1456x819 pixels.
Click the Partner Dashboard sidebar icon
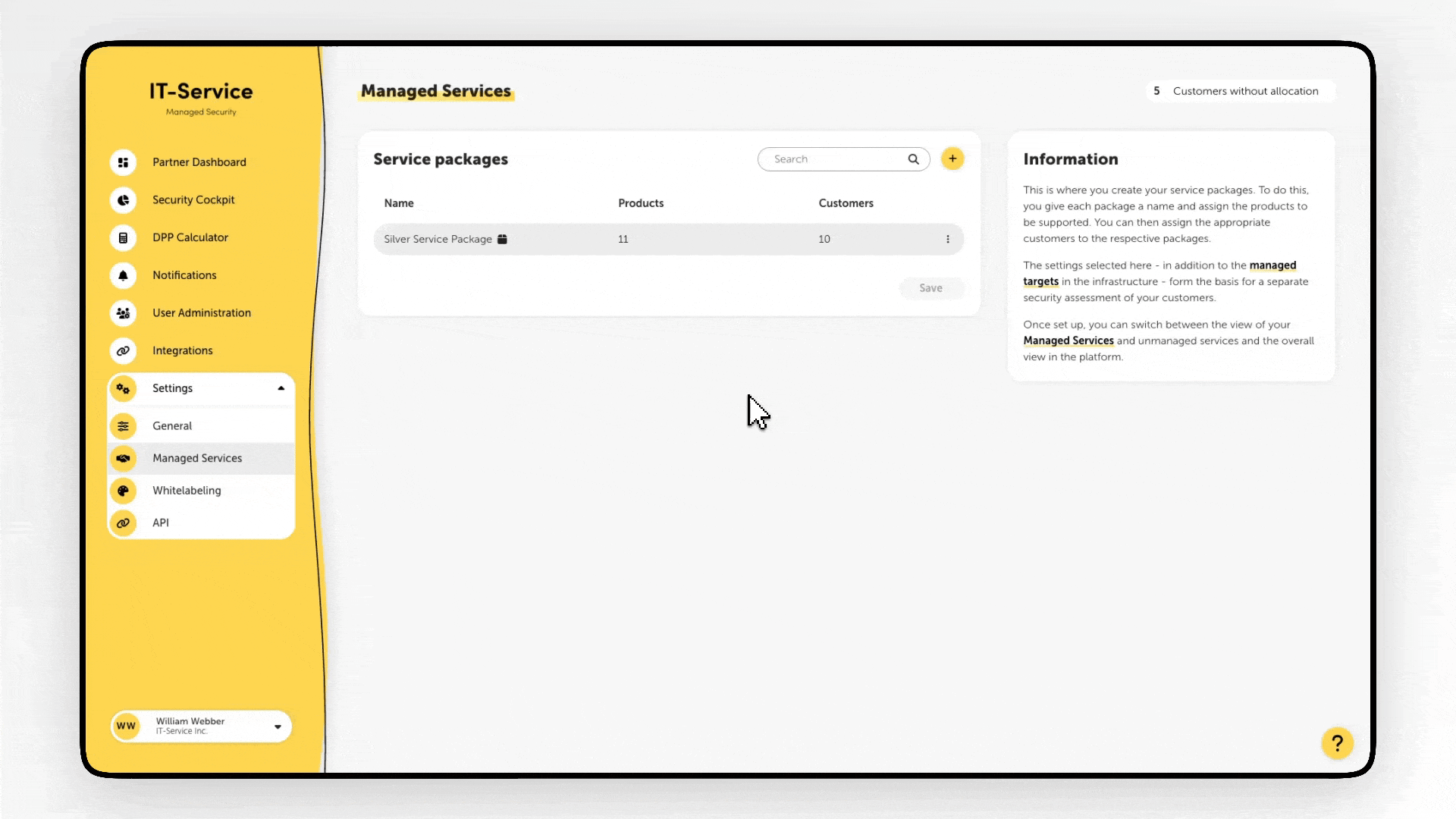pyautogui.click(x=123, y=162)
